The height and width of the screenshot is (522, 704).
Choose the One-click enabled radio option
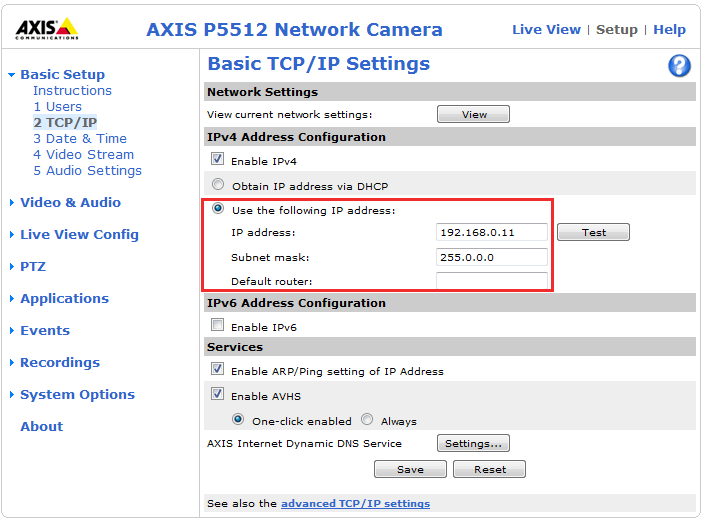click(x=238, y=420)
